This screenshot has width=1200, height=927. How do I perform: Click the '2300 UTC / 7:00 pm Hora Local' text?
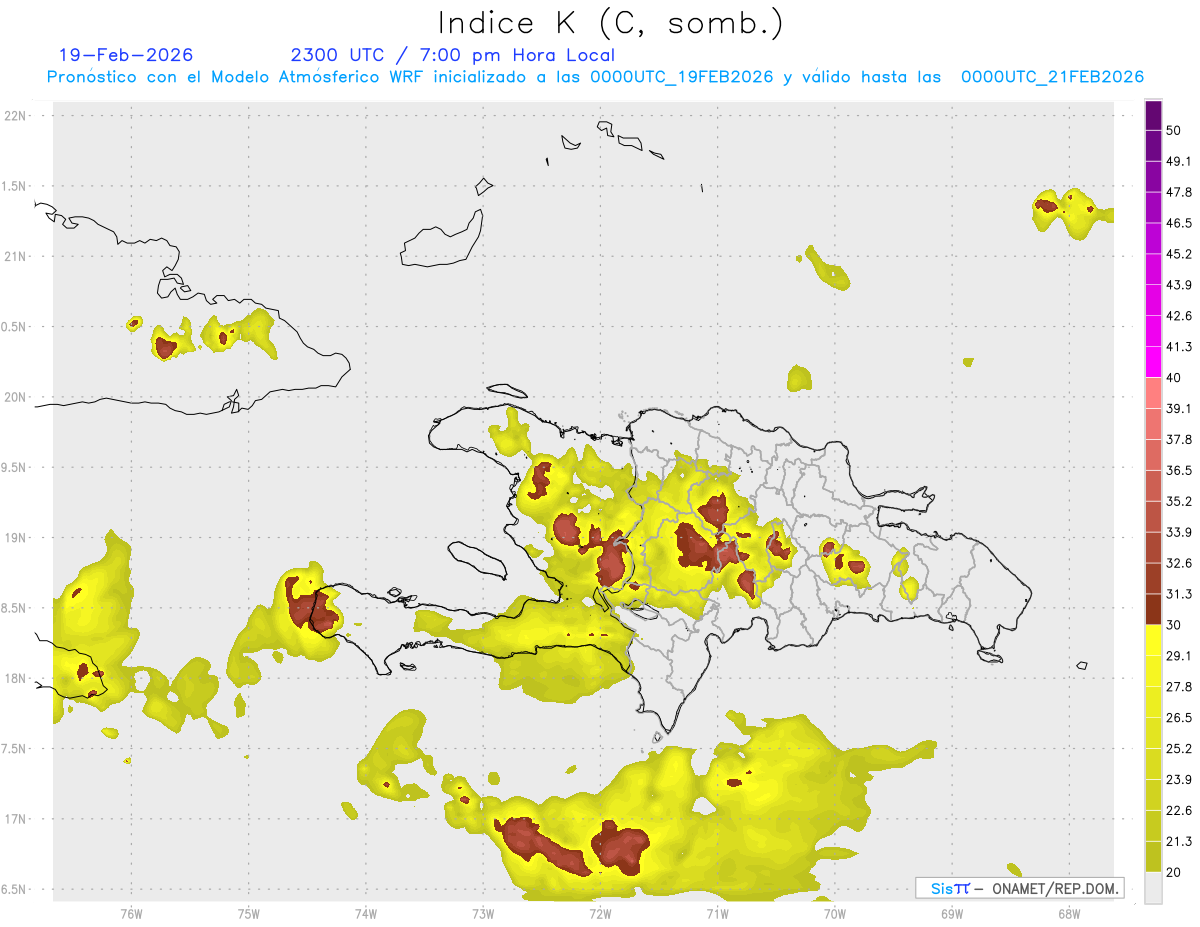point(453,55)
